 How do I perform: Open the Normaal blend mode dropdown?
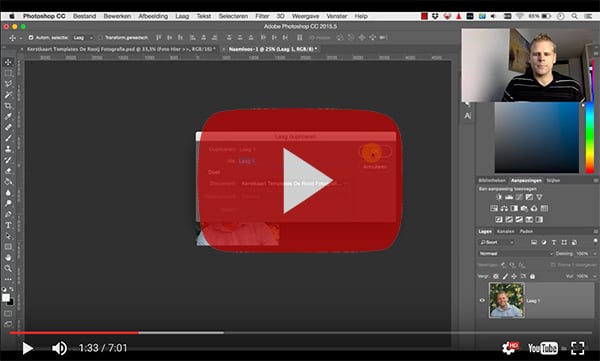click(516, 253)
